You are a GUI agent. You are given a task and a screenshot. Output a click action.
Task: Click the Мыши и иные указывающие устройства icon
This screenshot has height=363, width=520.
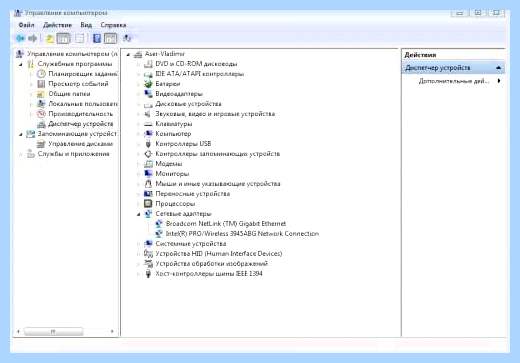[x=148, y=184]
